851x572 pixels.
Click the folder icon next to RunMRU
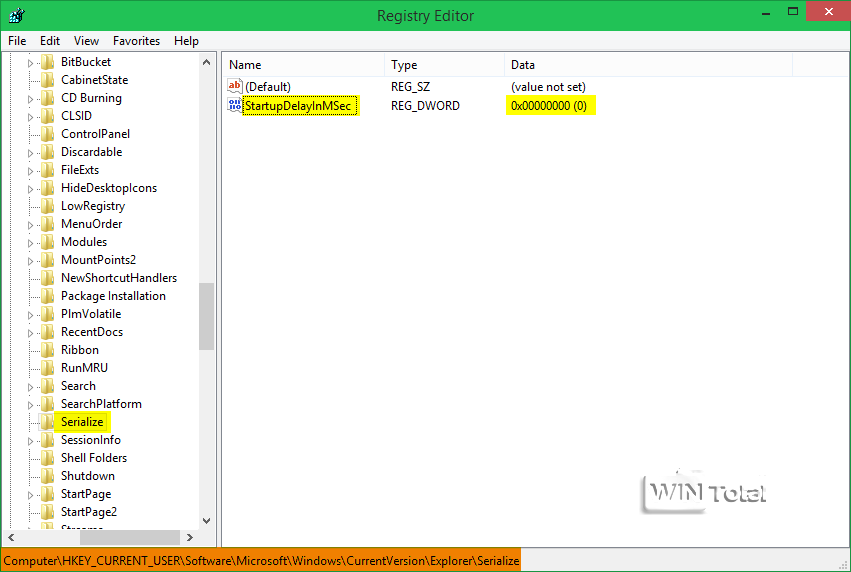(x=48, y=368)
